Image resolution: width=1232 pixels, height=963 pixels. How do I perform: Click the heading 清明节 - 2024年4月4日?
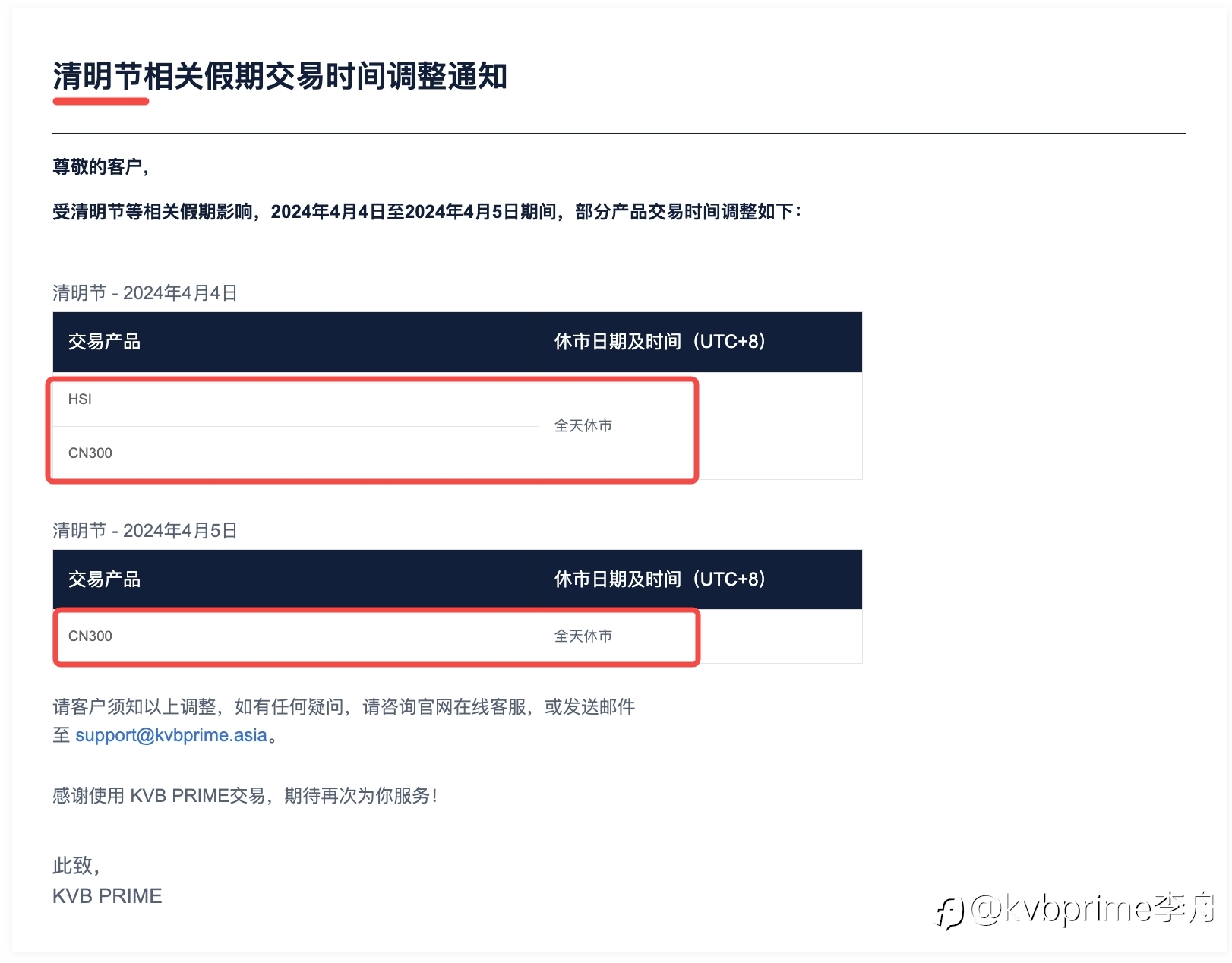pos(145,293)
